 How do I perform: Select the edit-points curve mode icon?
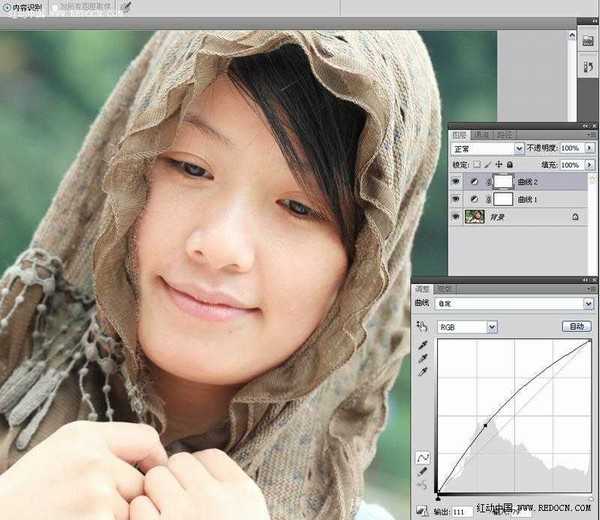[422, 457]
